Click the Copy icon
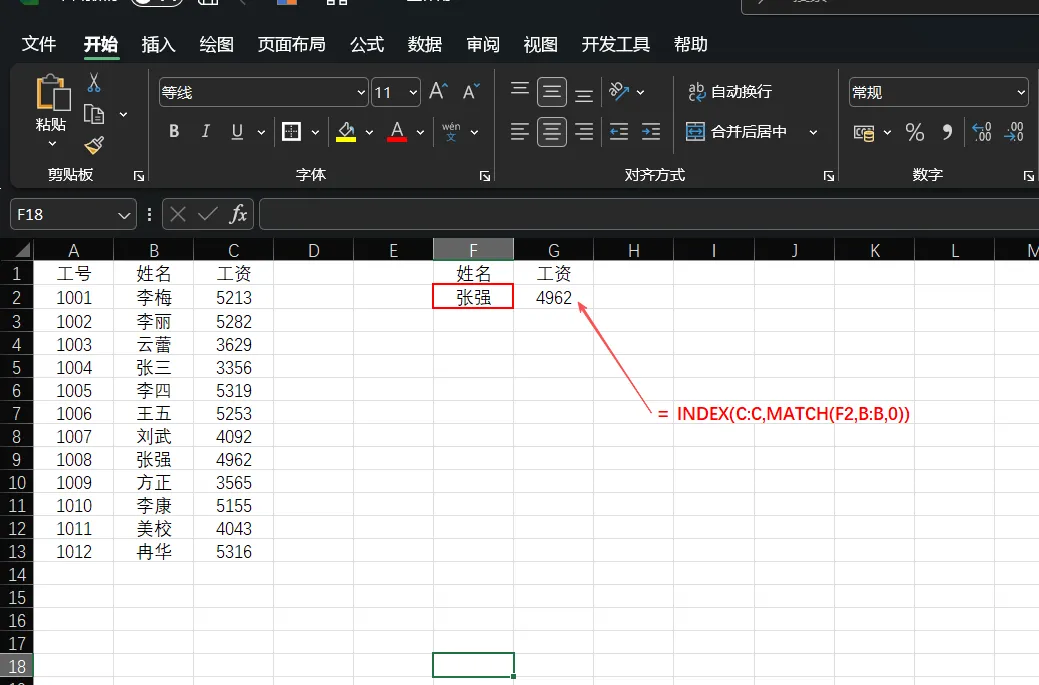This screenshot has height=685, width=1039. coord(93,115)
